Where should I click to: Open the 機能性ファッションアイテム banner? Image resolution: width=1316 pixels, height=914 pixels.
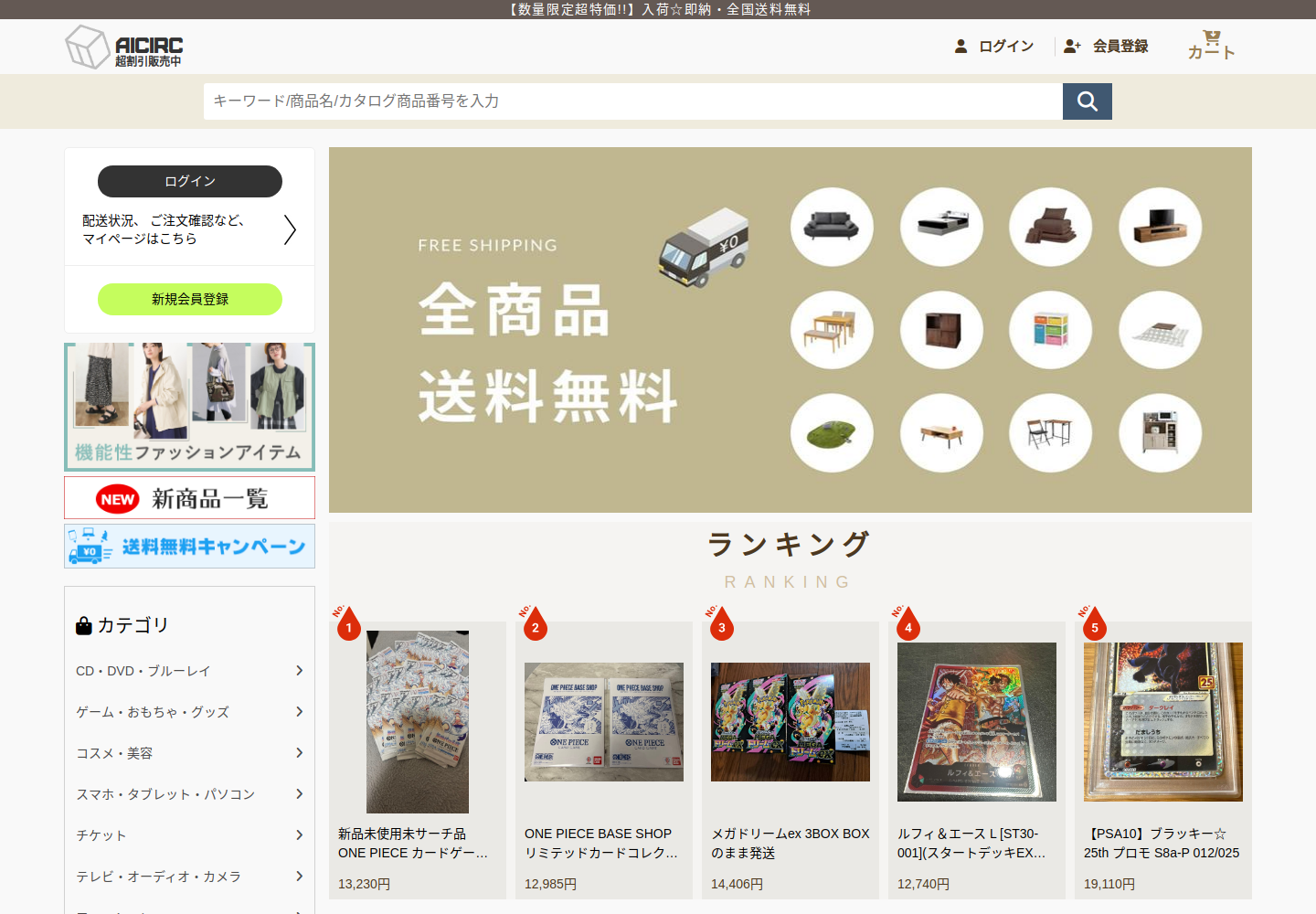pyautogui.click(x=190, y=407)
